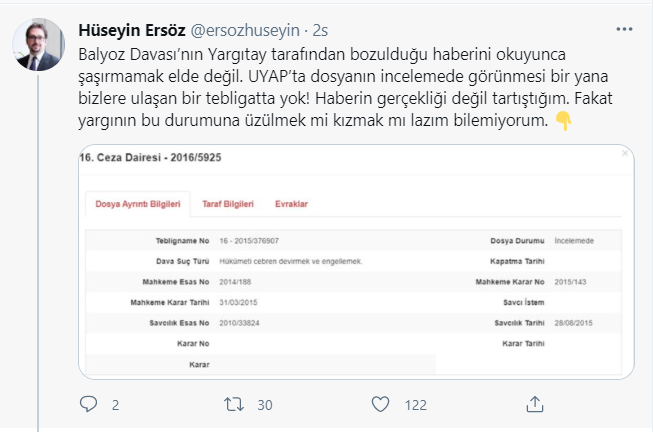The width and height of the screenshot is (653, 432).
Task: Open the Evraklar tab
Action: coord(291,204)
